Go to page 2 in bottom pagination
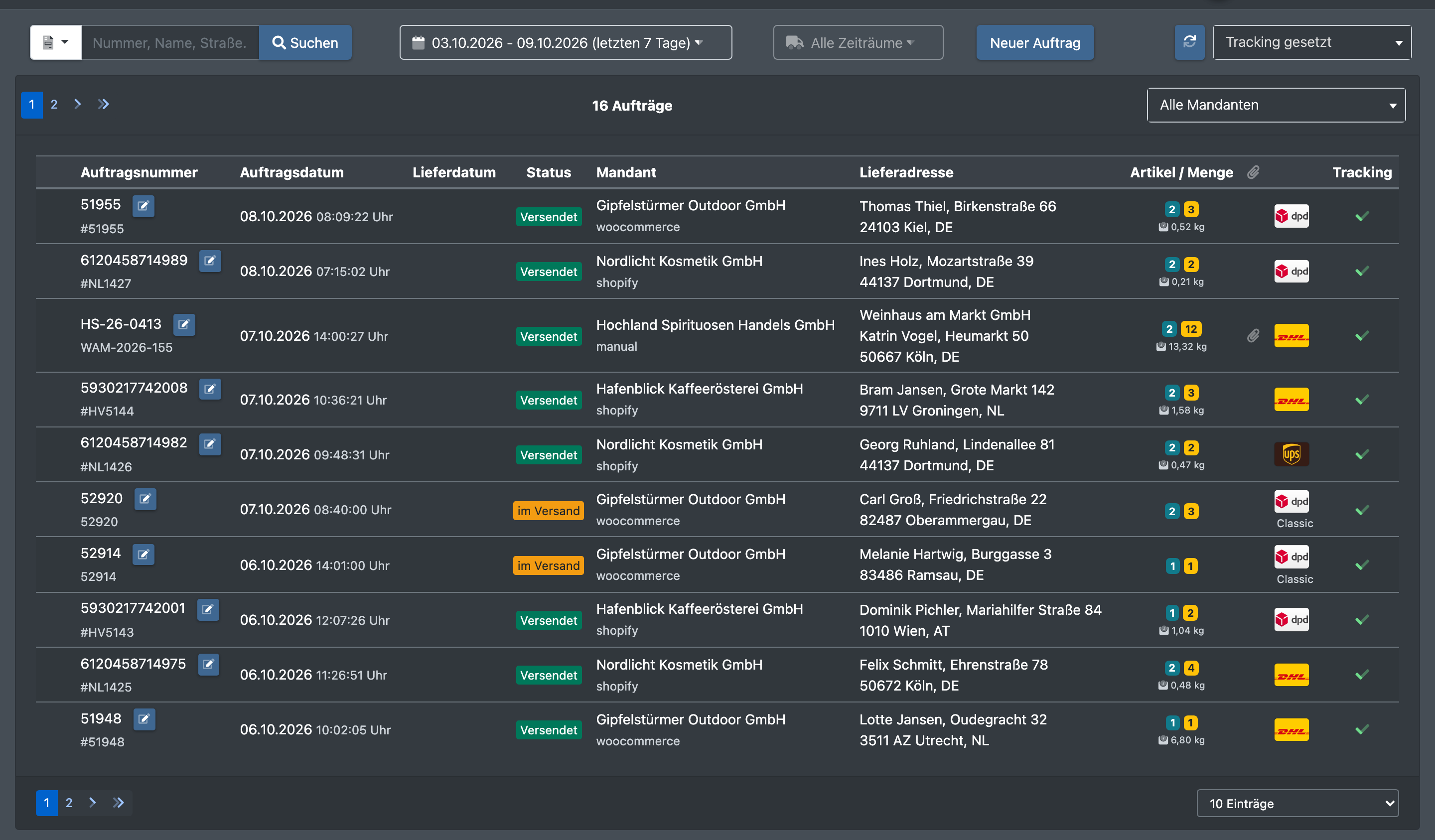Image resolution: width=1435 pixels, height=840 pixels. [x=69, y=803]
